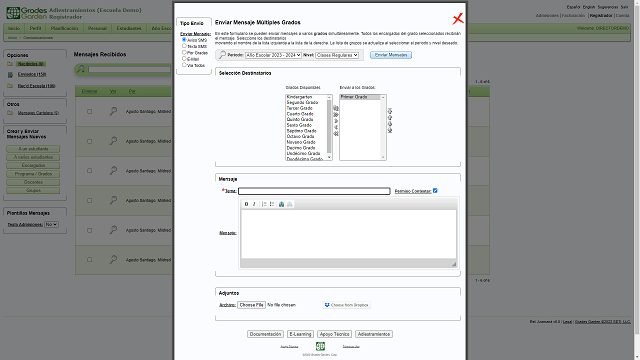Click the down arrow of available grades list
Viewport: 640px width, 360px height.
pos(329,158)
